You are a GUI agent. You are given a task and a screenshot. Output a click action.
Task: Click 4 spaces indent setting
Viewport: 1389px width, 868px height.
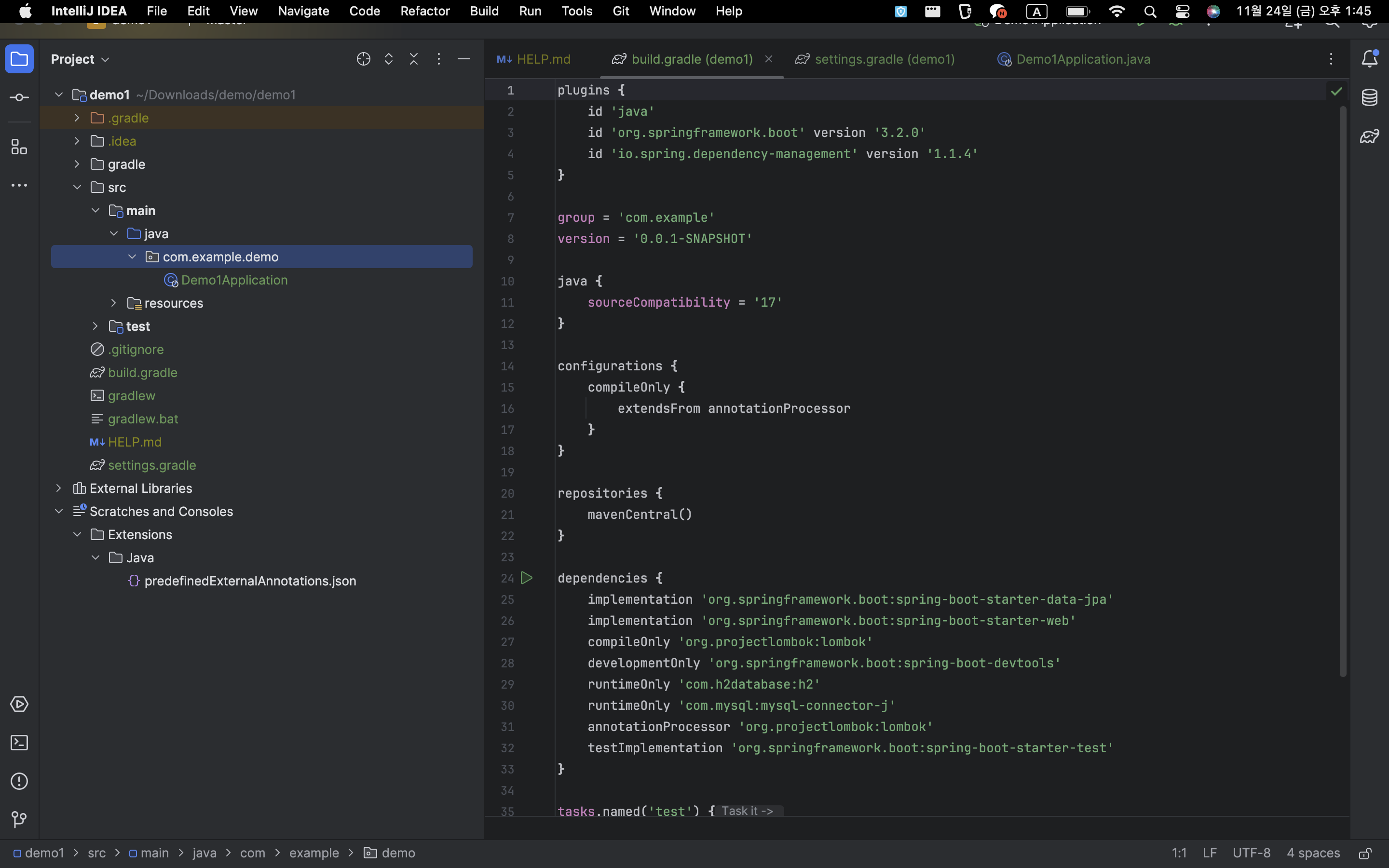tap(1313, 853)
